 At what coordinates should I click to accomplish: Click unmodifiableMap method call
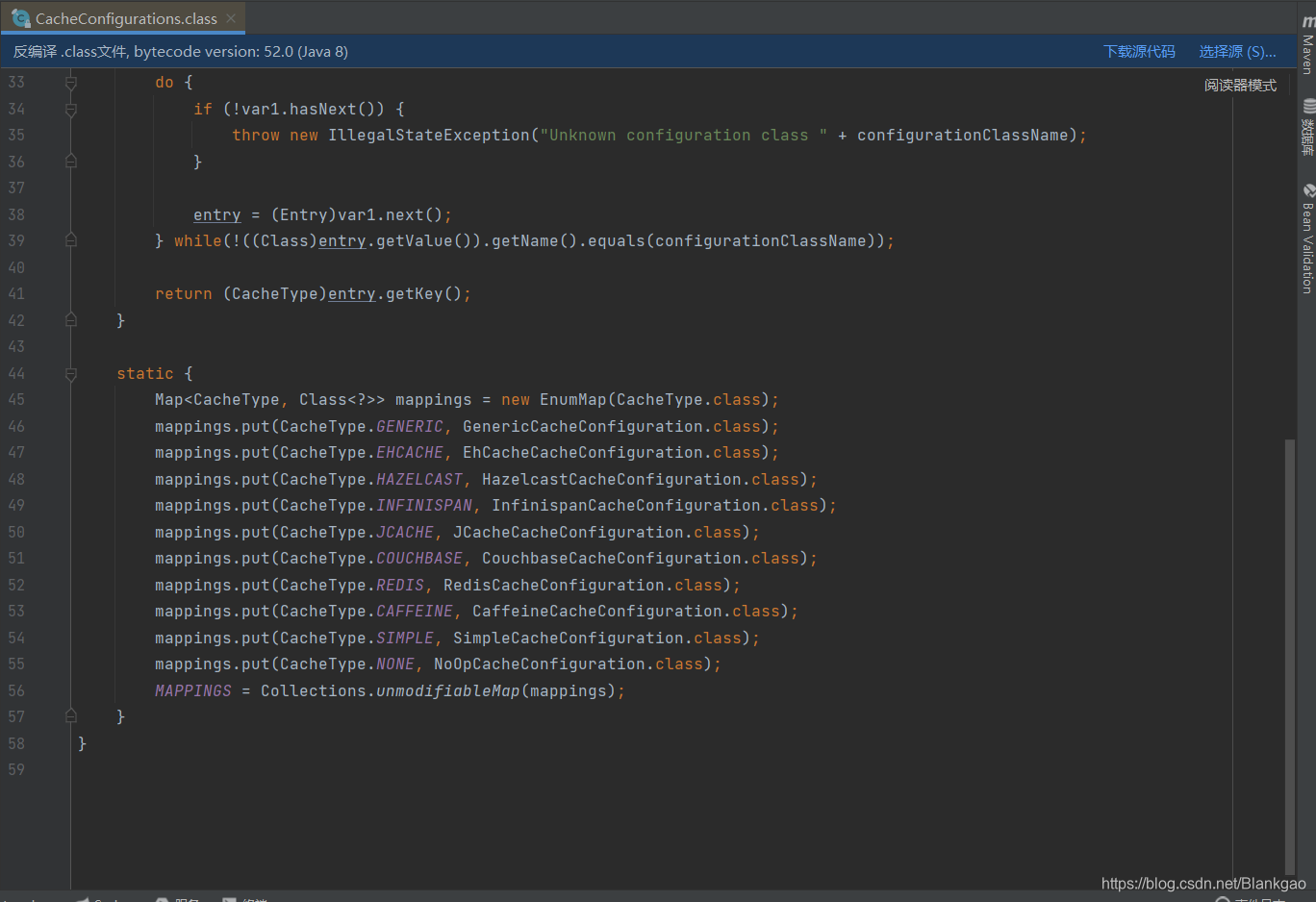pos(448,691)
